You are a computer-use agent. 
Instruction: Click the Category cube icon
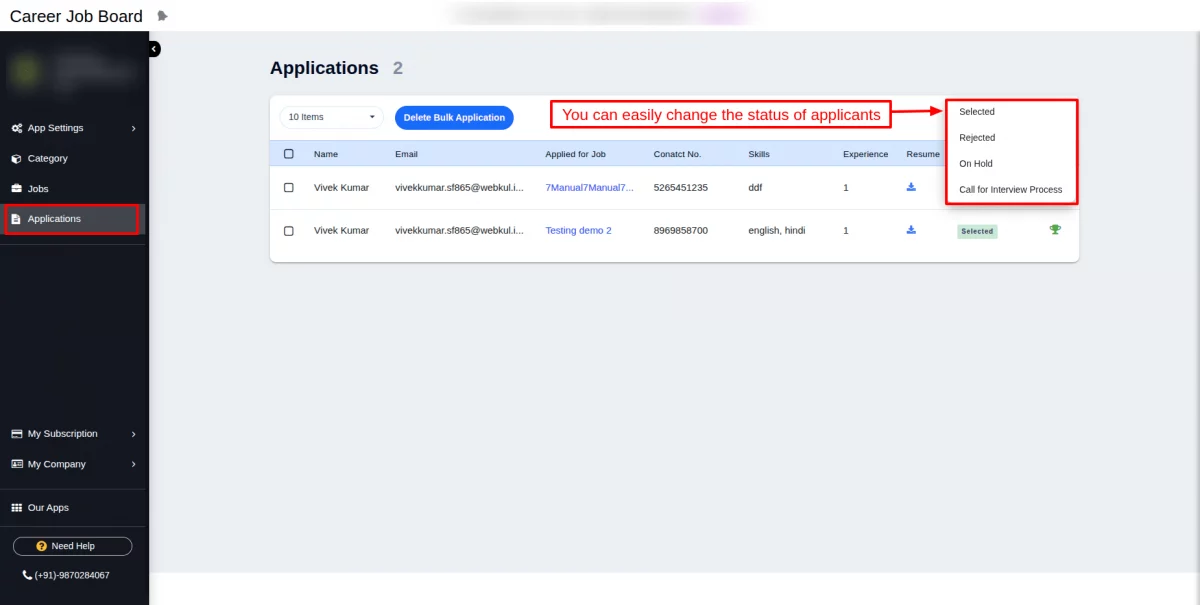click(x=17, y=158)
